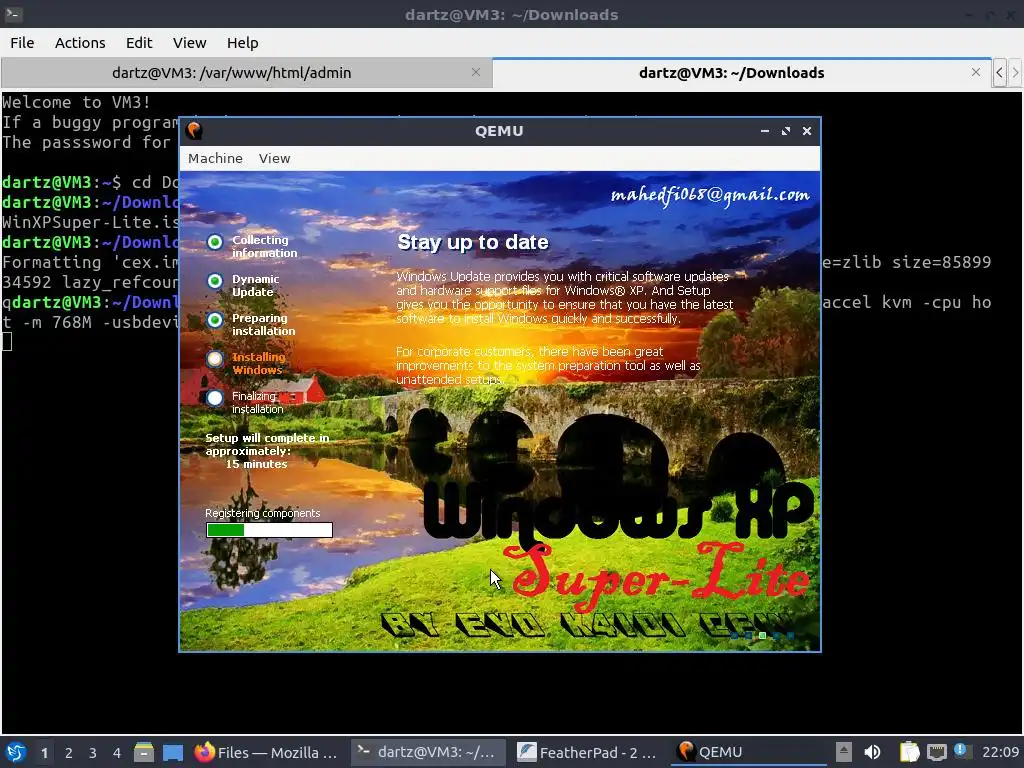This screenshot has width=1024, height=768.
Task: Maximize the QEMU window
Action: click(786, 131)
